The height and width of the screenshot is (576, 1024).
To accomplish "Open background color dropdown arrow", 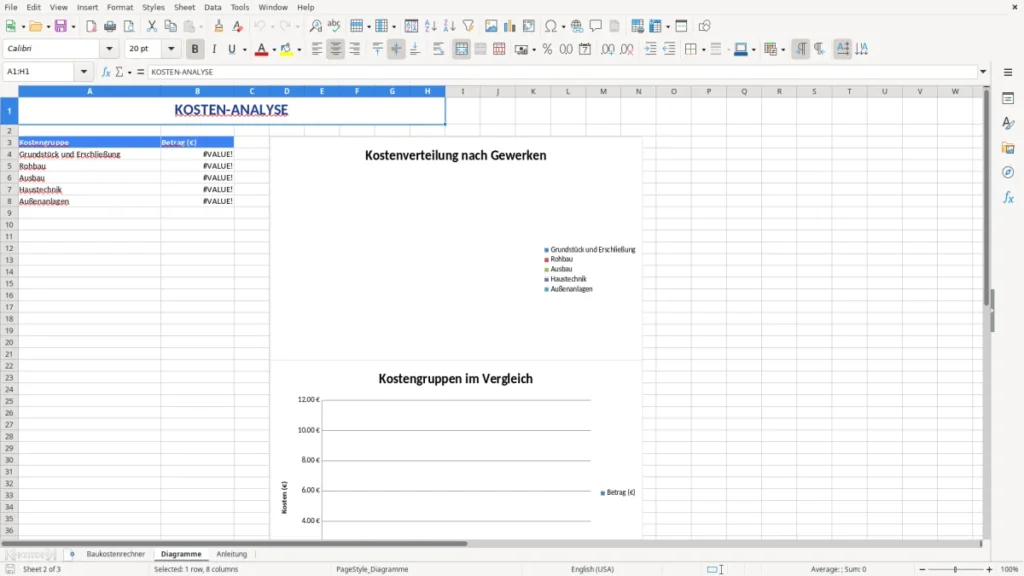I will pos(299,50).
